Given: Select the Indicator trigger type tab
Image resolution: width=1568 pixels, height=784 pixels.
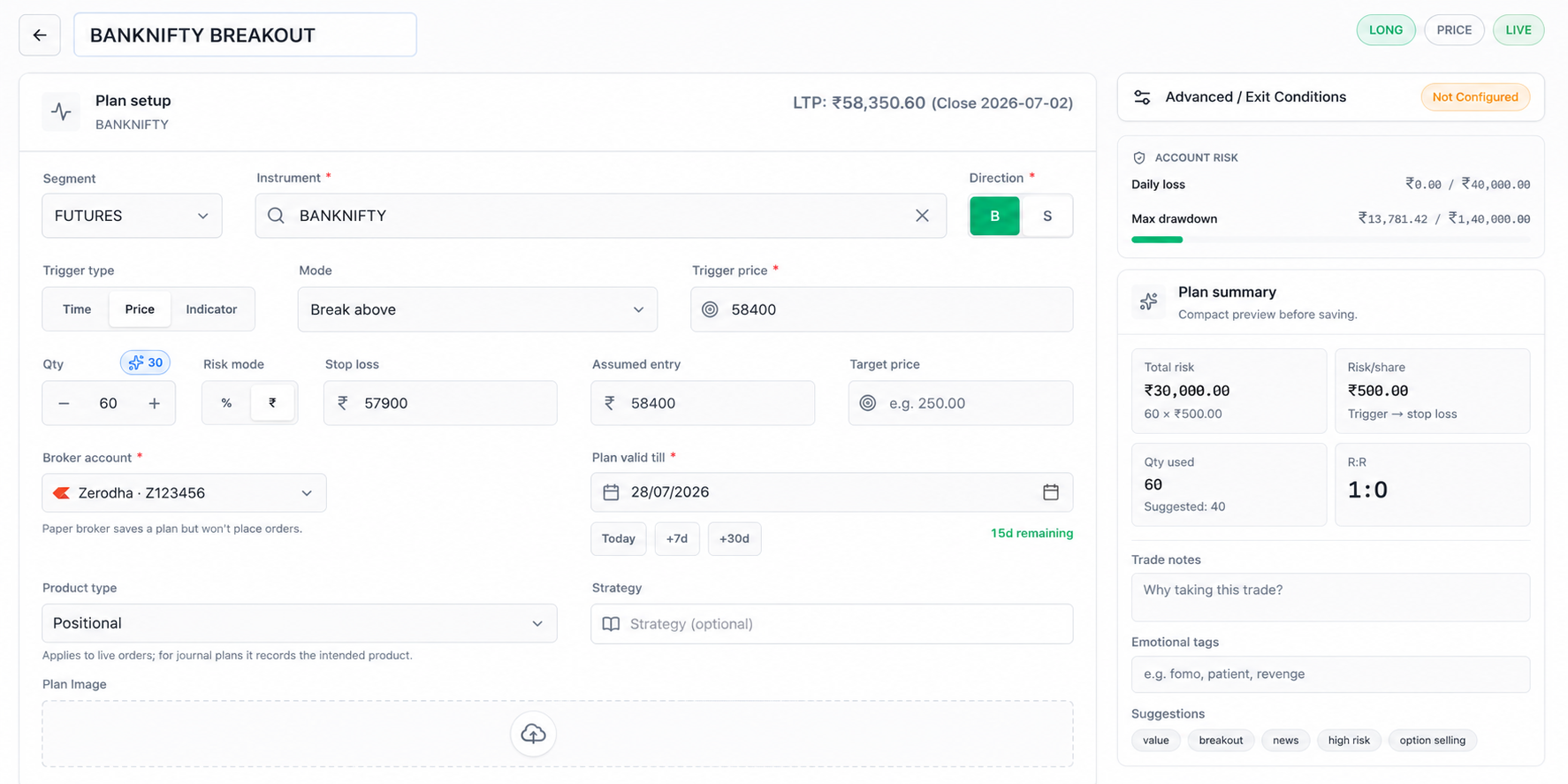Looking at the screenshot, I should tap(211, 309).
